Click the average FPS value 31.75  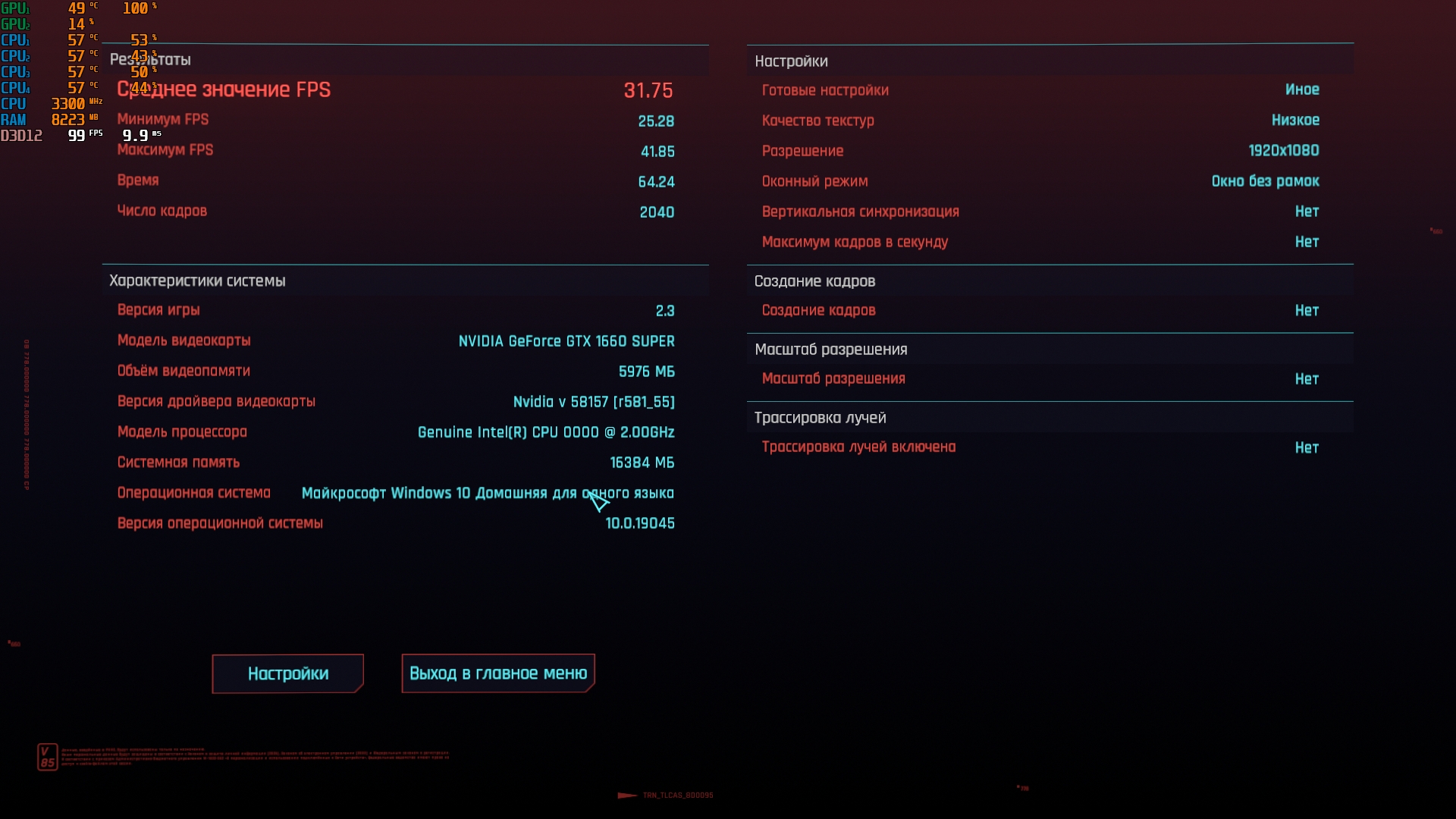click(648, 90)
